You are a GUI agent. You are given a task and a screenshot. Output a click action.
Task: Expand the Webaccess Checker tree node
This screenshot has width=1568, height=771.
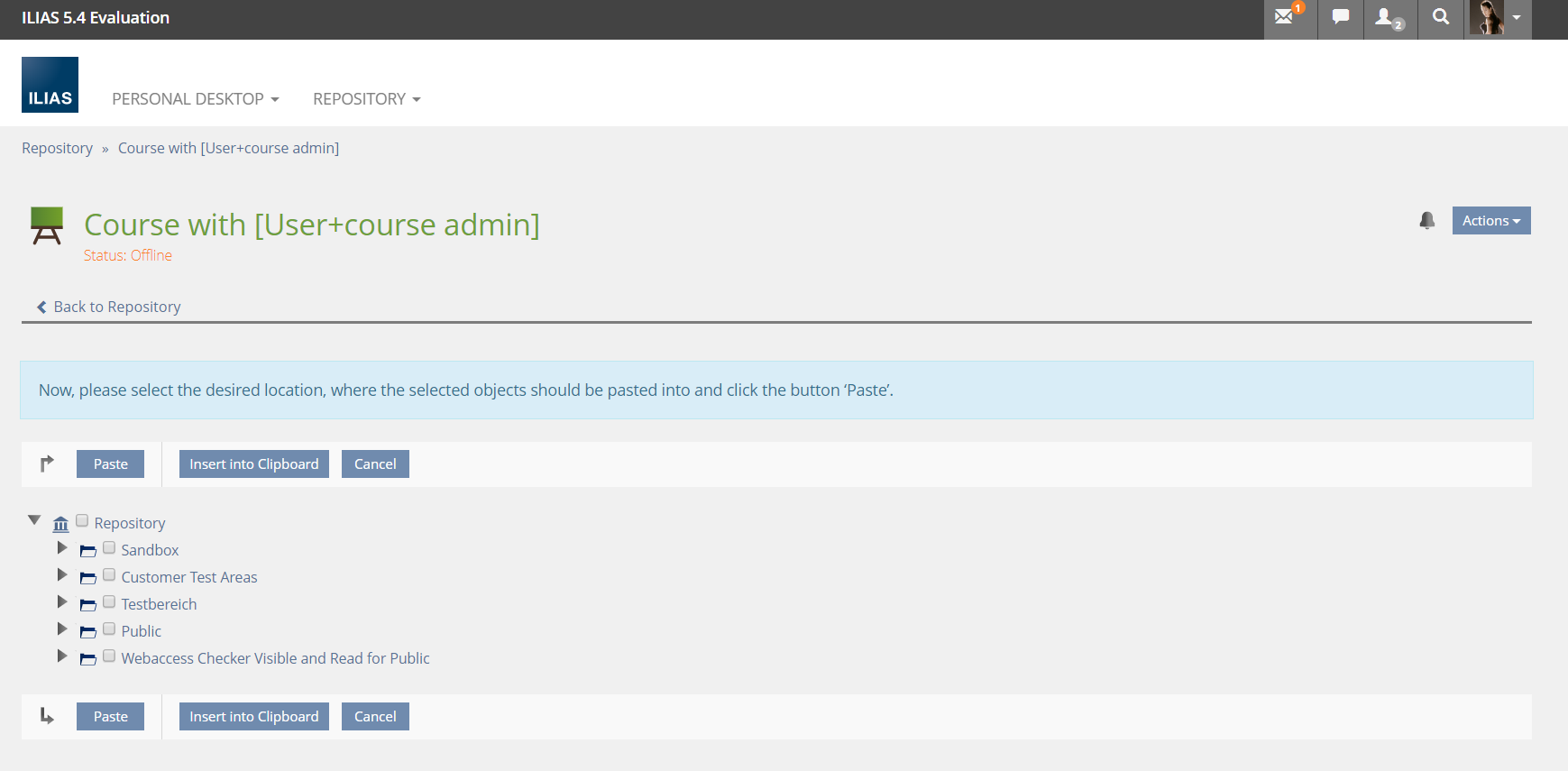point(62,656)
